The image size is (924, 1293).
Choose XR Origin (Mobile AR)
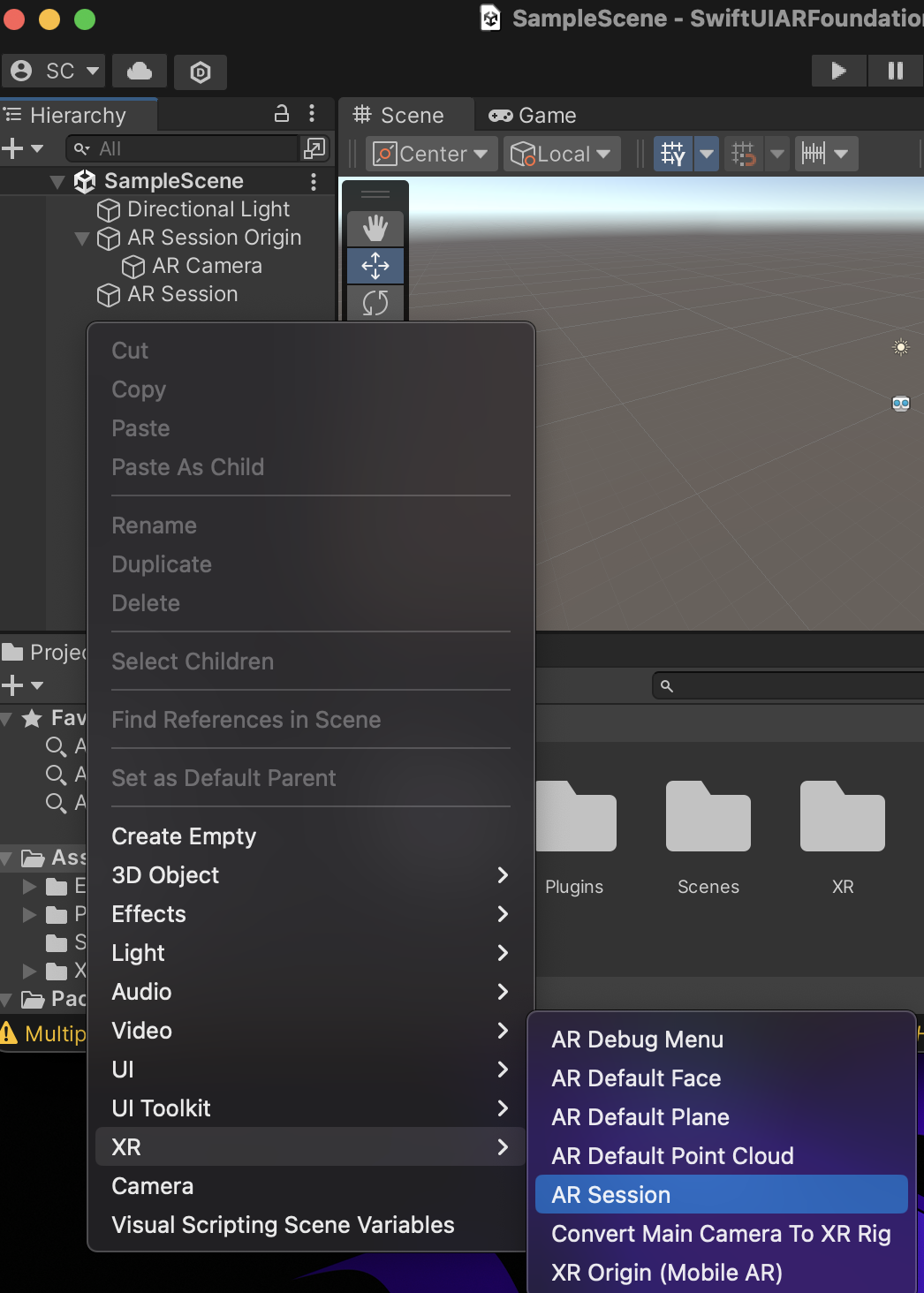click(x=722, y=1273)
